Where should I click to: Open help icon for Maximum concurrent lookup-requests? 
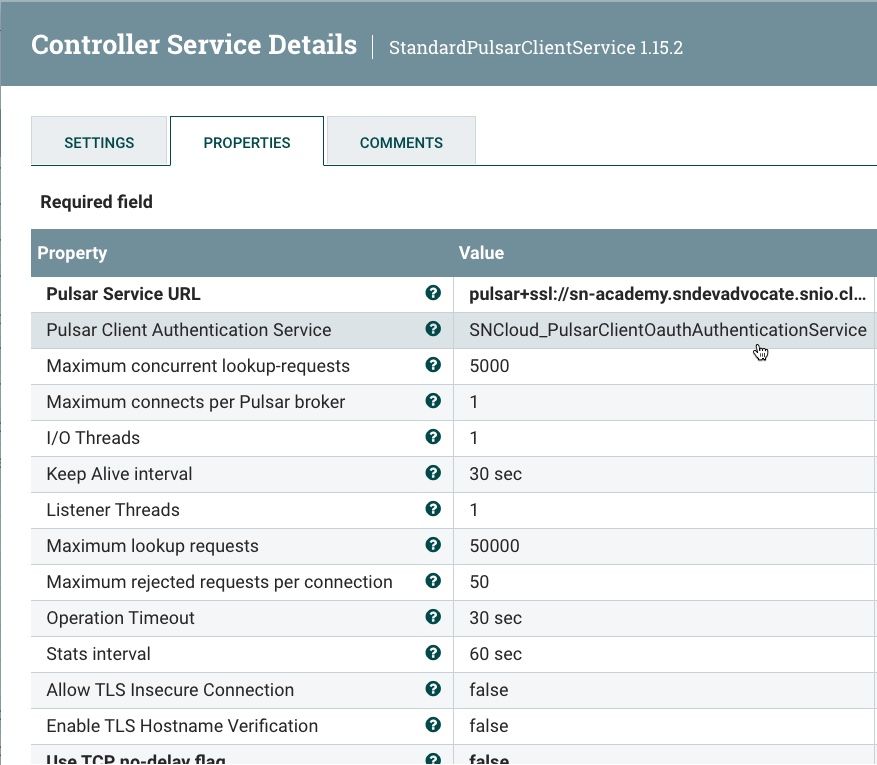[433, 365]
